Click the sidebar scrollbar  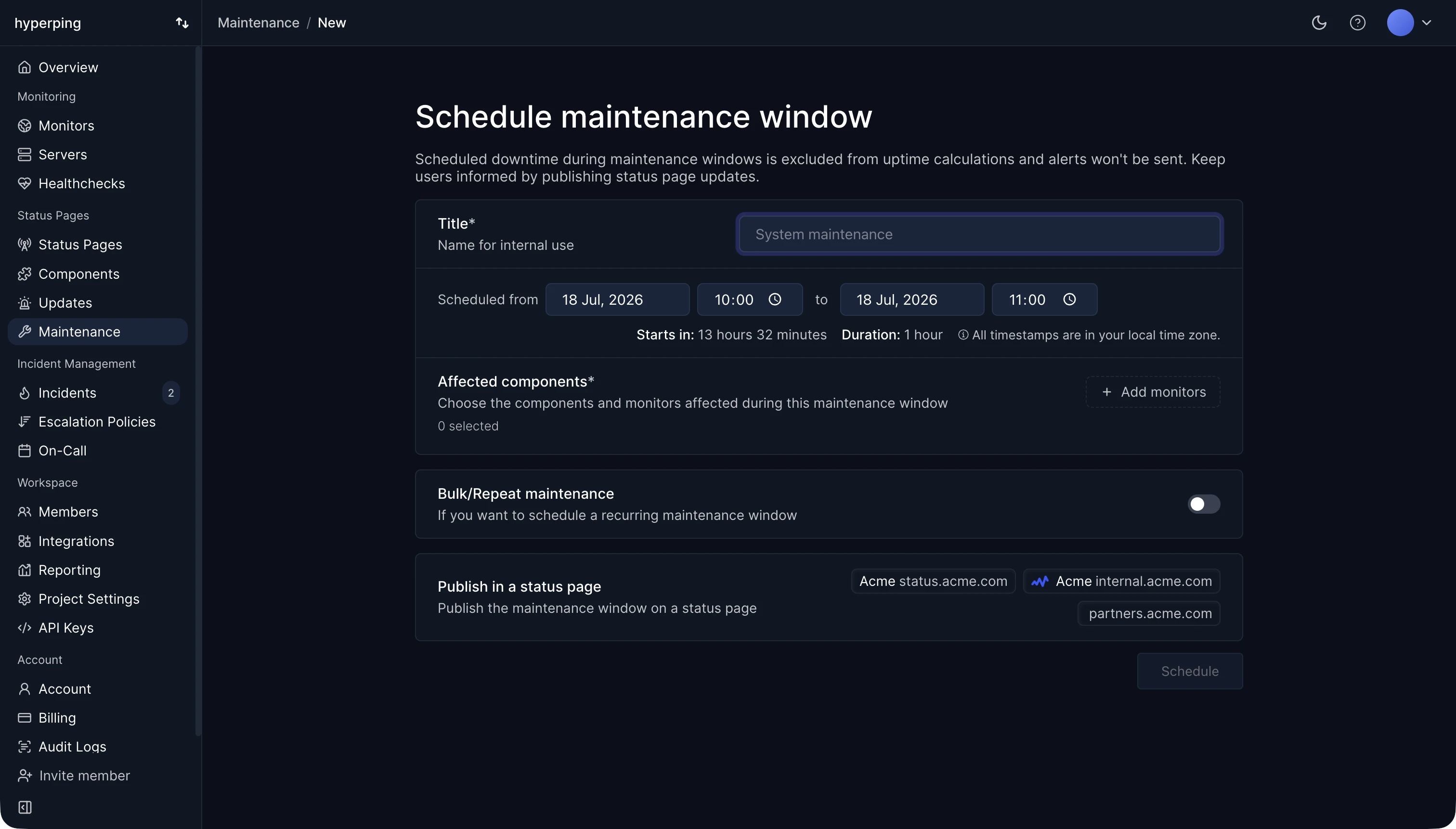point(198,390)
